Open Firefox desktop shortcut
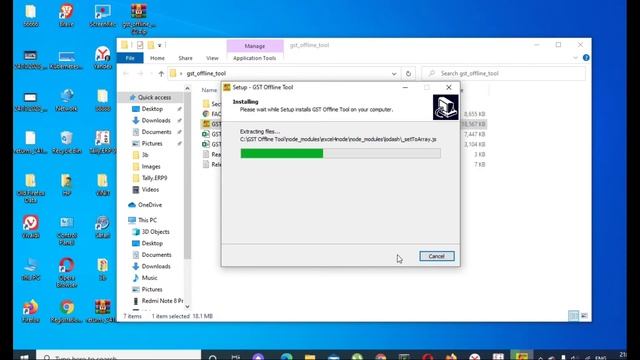 pos(31,311)
